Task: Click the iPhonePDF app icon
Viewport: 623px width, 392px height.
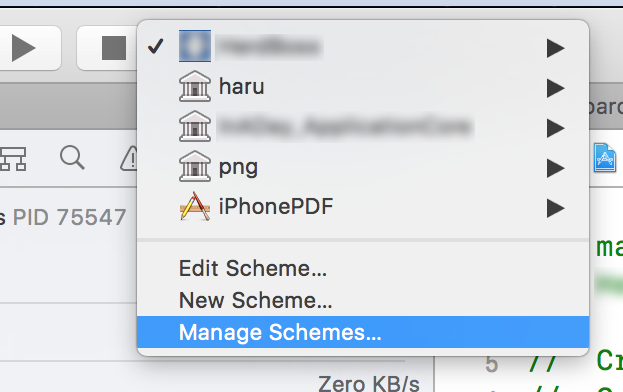Action: (195, 206)
